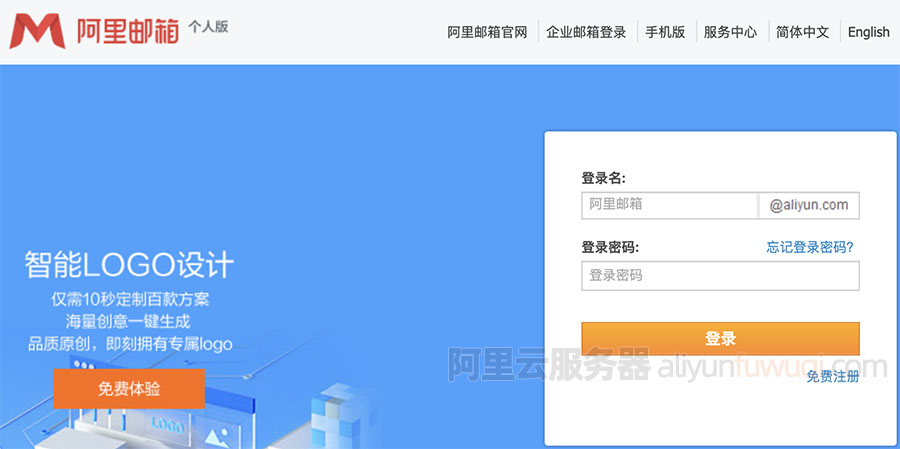Click the red M mail logo icon
The image size is (900, 449).
(x=39, y=32)
